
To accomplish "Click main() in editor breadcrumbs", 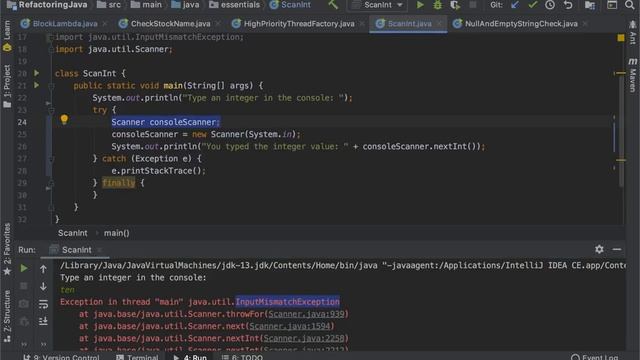I will coord(116,233).
